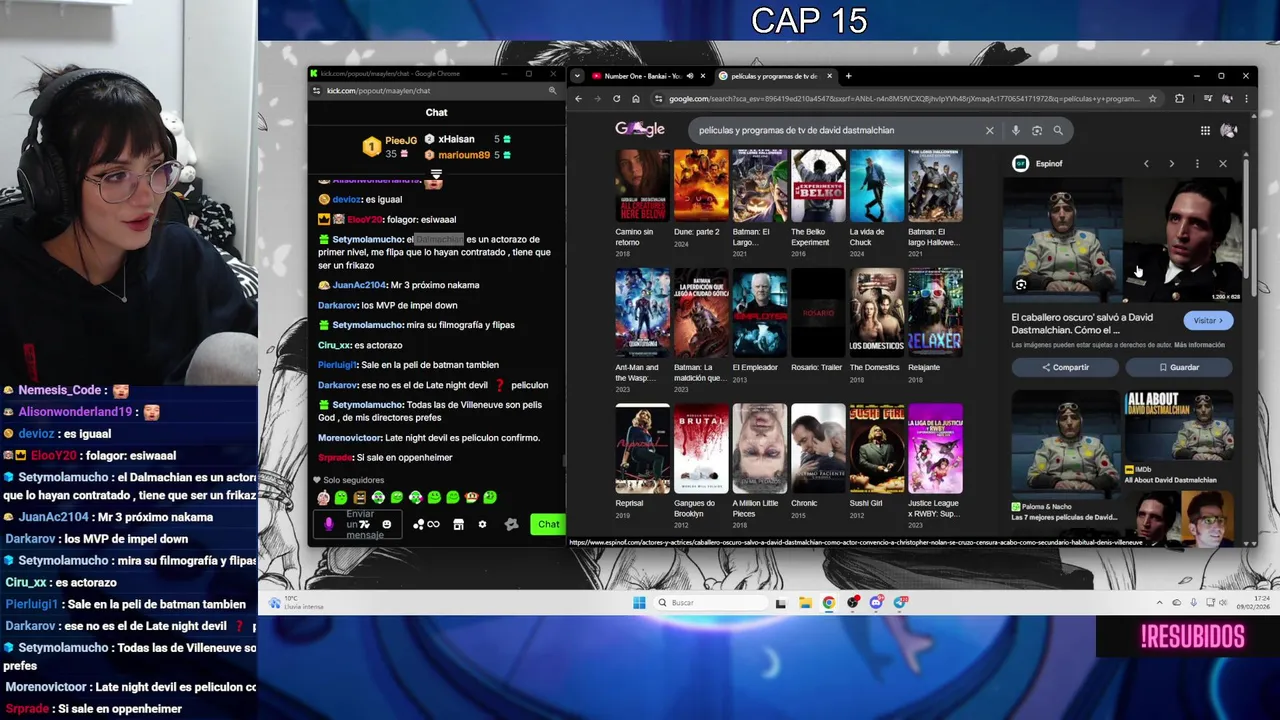Close the Number One - Bankai tab
Screen dimensions: 1280x720
pyautogui.click(x=702, y=76)
